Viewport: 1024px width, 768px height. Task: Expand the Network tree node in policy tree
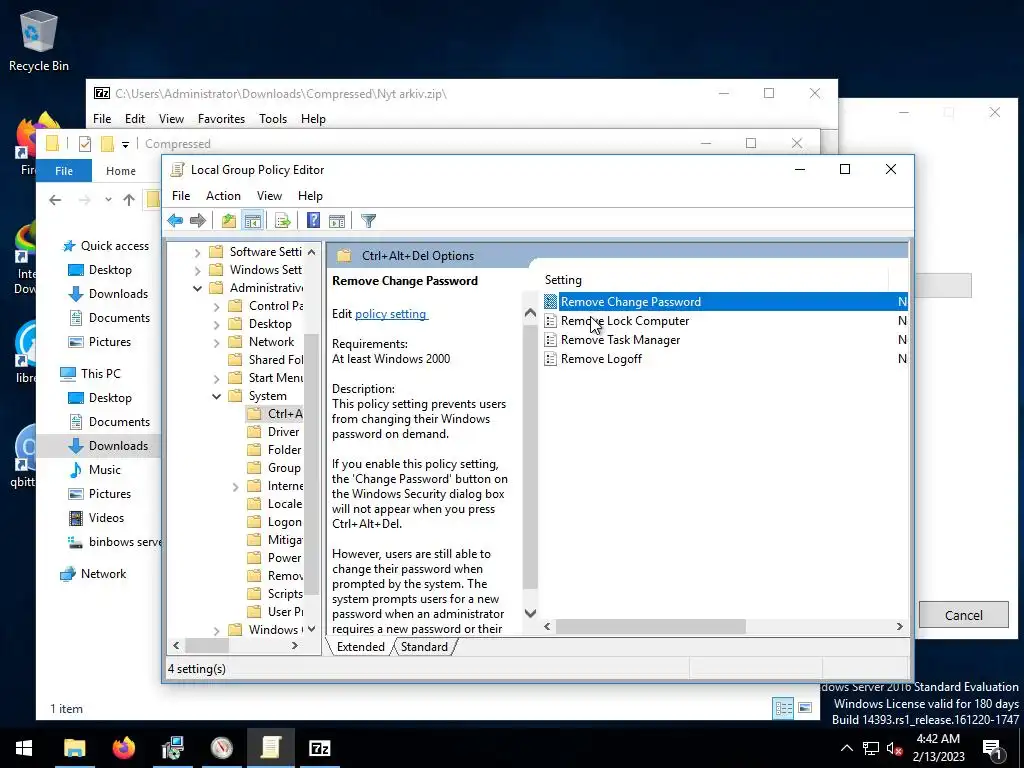coord(216,342)
